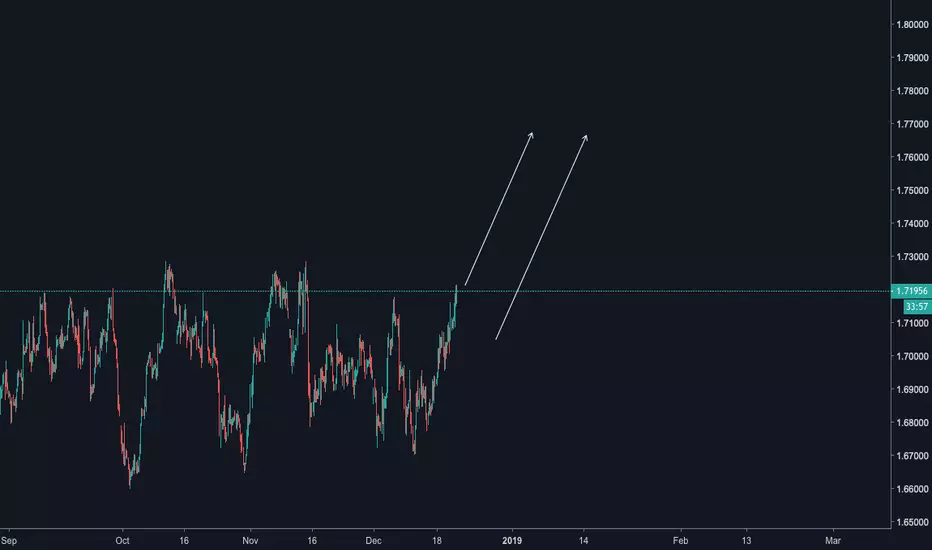Click the Feb date label on time axis

point(681,540)
